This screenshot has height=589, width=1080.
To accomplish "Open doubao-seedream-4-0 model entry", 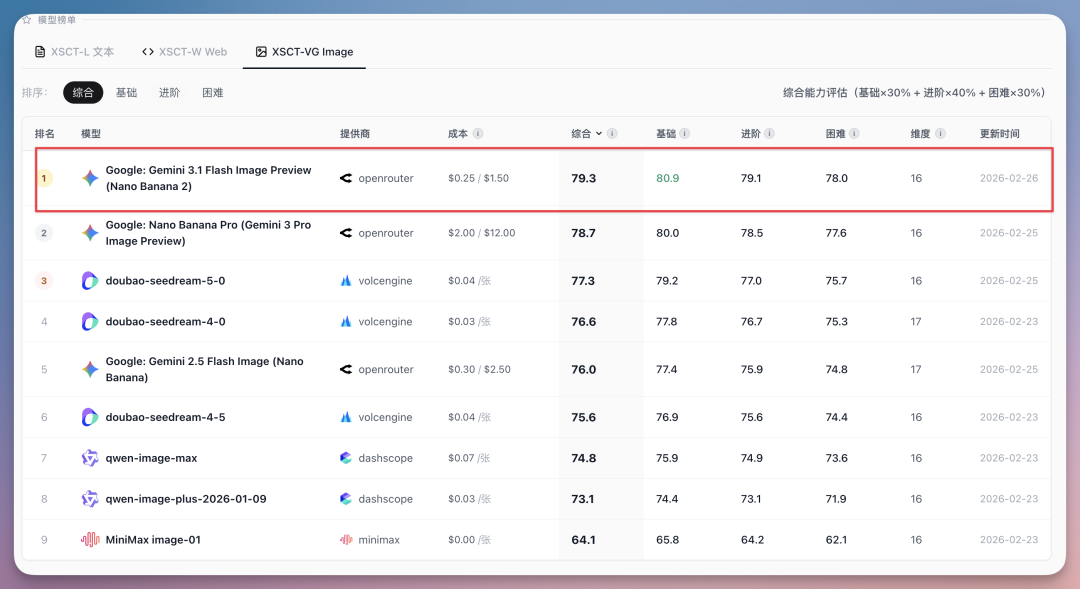I will tap(165, 321).
